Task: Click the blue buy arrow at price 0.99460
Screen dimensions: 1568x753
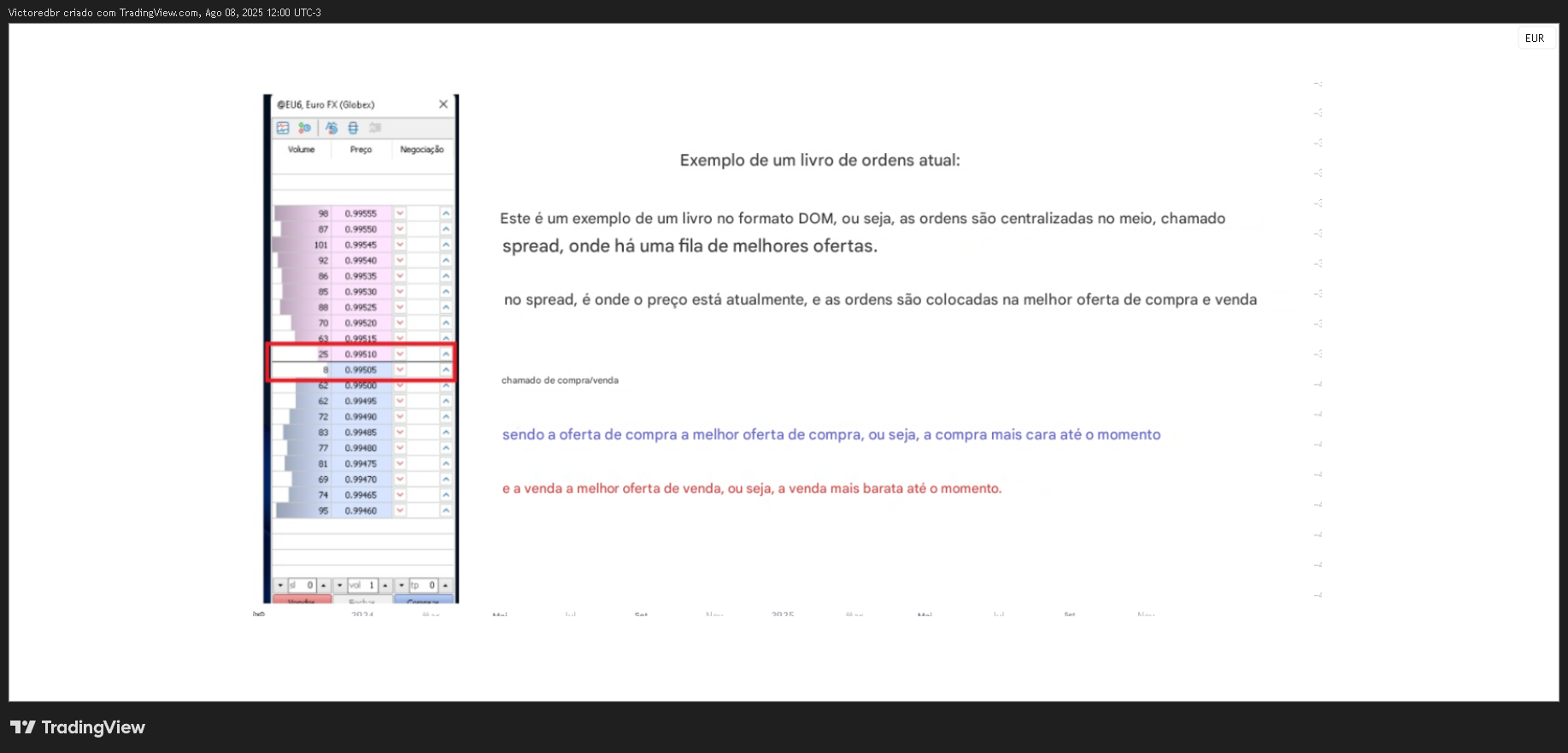Action: coord(446,510)
